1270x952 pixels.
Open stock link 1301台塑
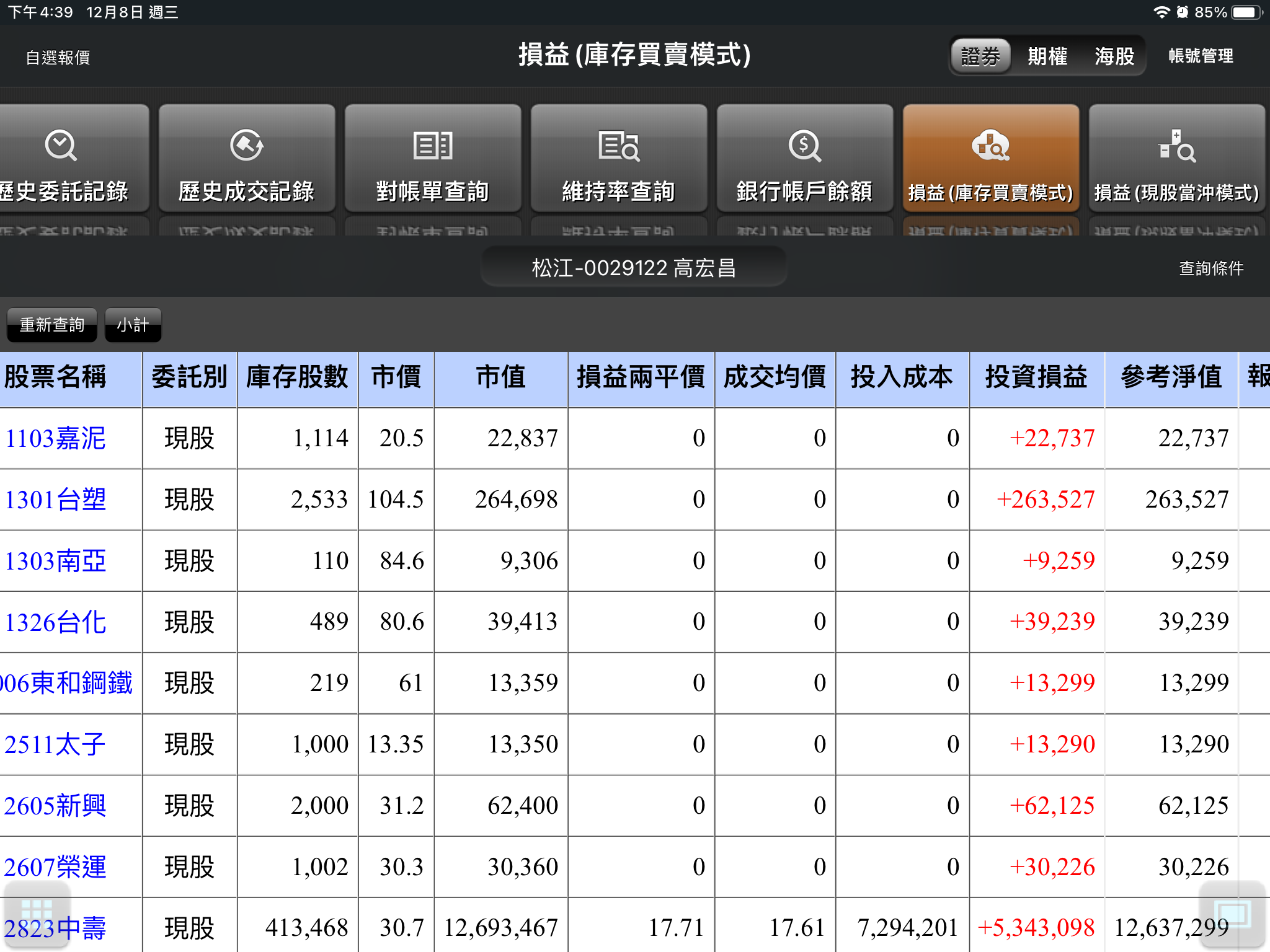56,500
